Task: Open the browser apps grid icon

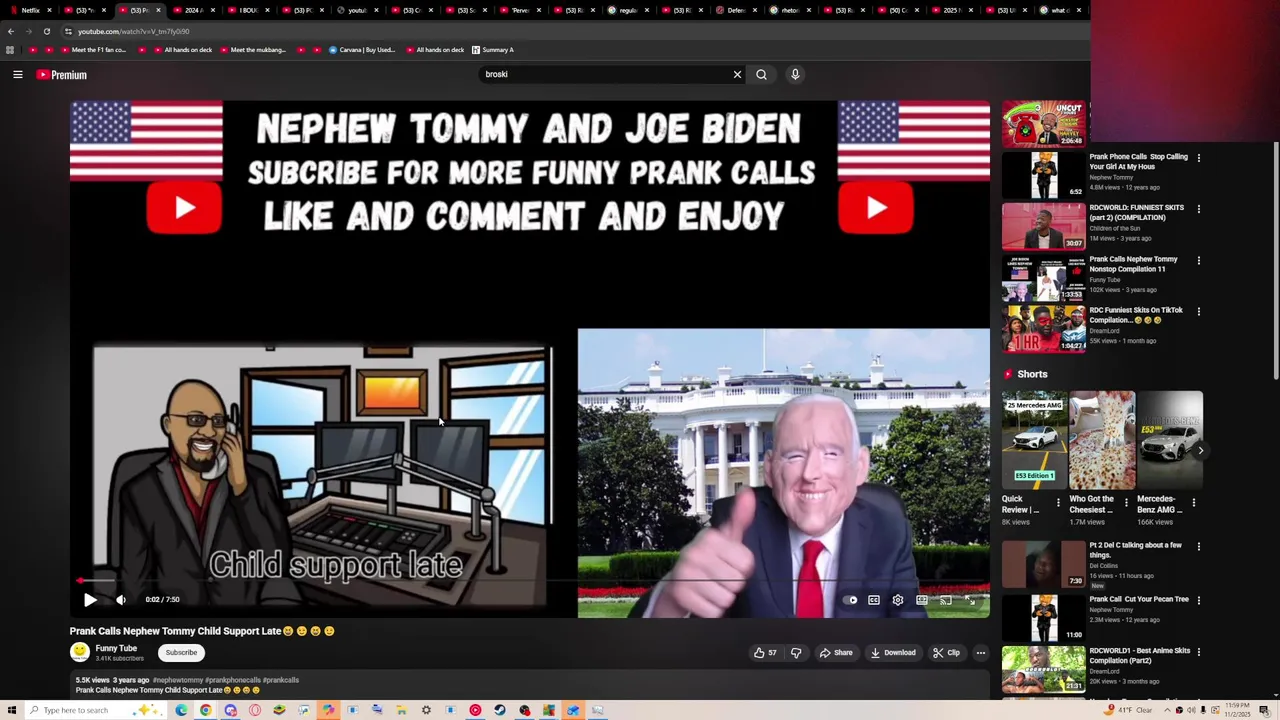Action: [10, 50]
